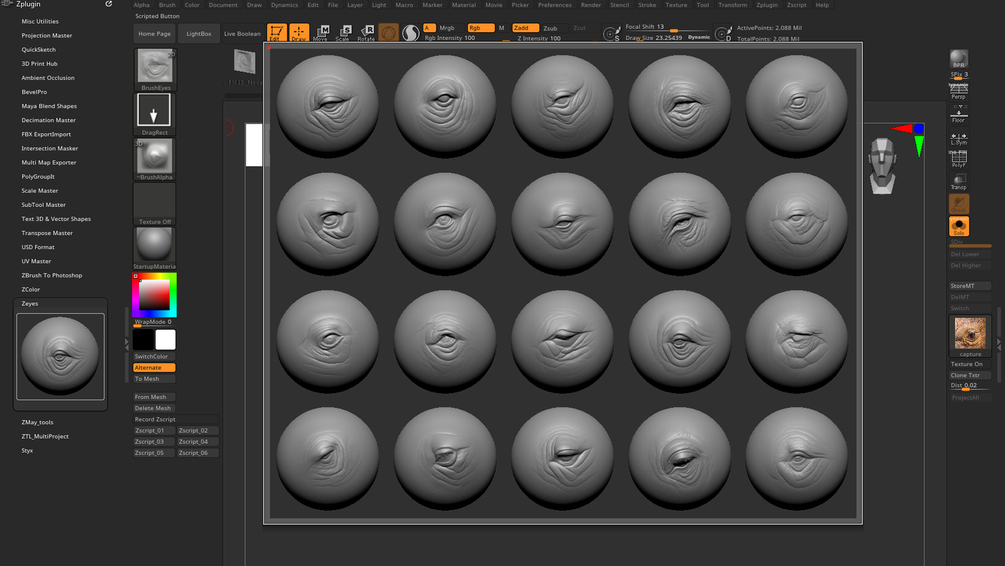Screen dimensions: 1005x566
Task: Open the Texture menu
Action: coord(676,4)
